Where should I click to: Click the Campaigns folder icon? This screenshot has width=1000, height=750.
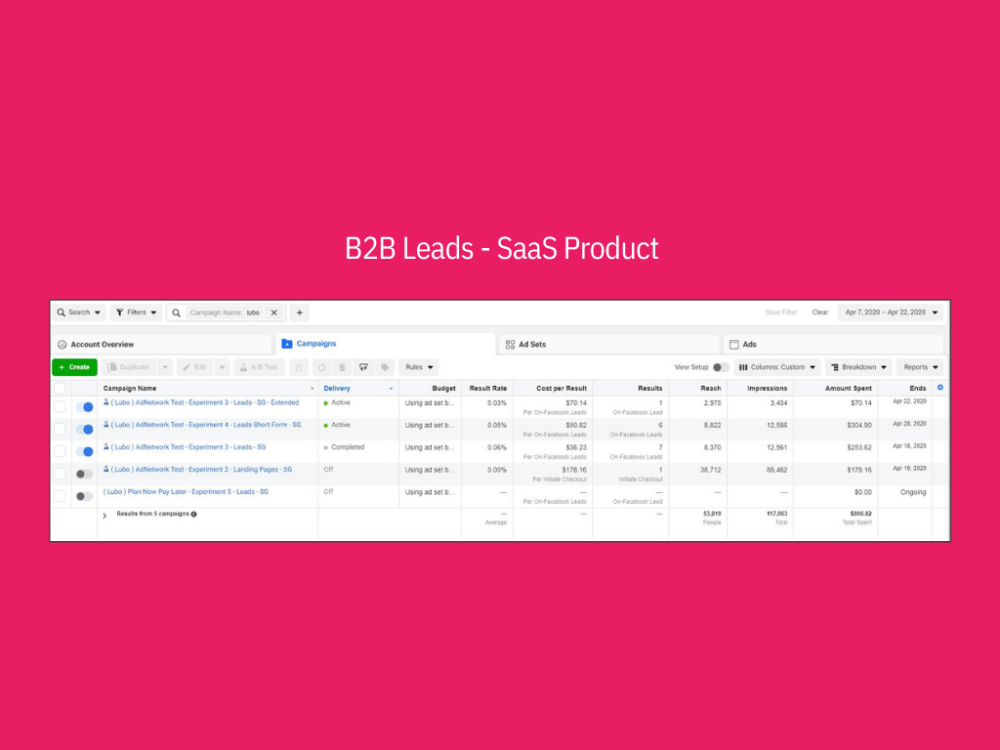coord(287,344)
